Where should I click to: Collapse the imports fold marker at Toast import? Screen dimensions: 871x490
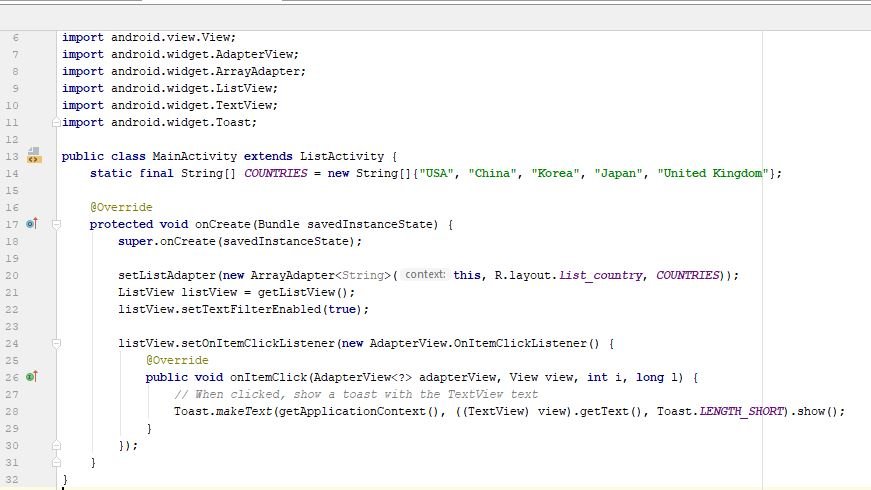56,122
